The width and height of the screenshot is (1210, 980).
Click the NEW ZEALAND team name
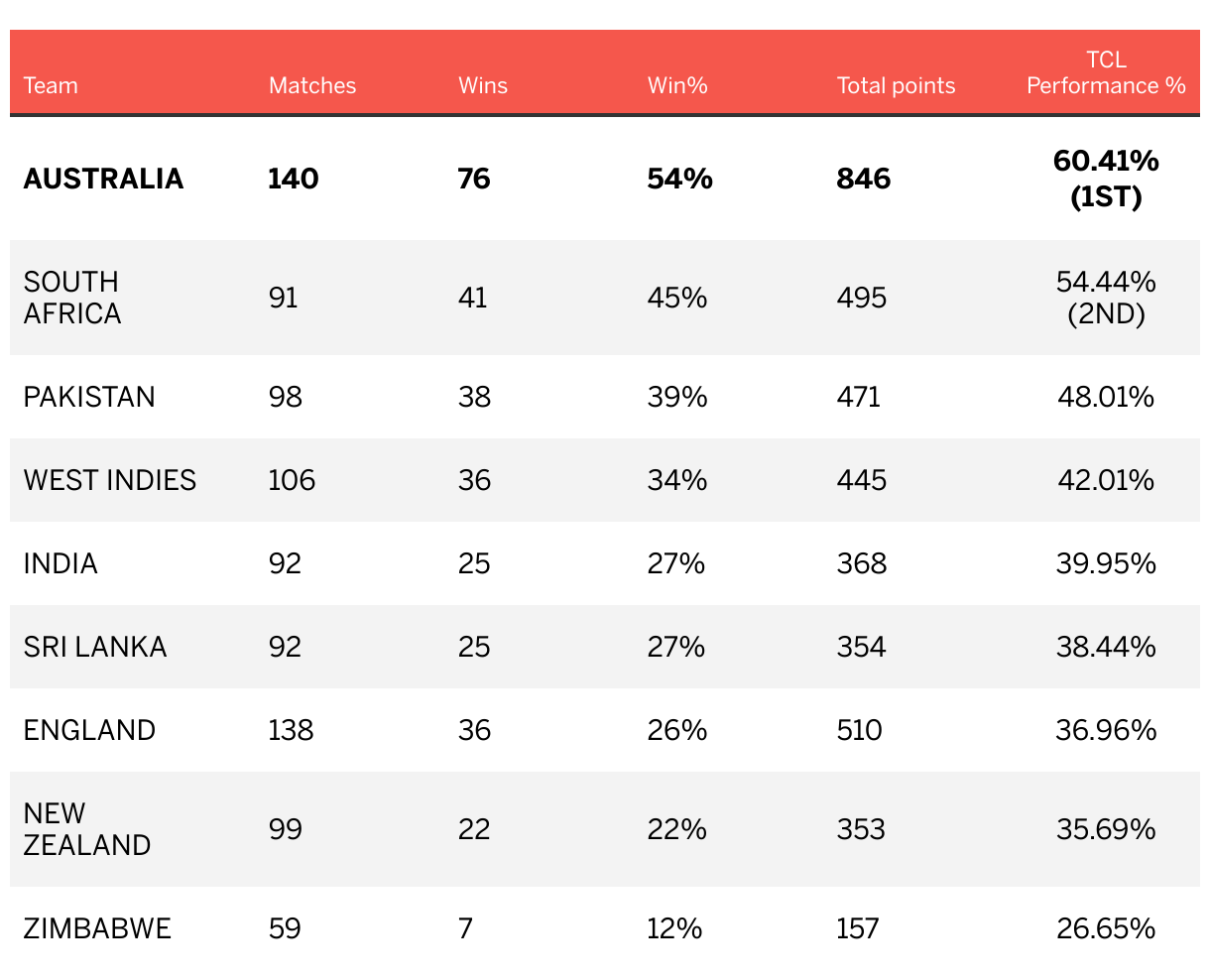tap(87, 829)
